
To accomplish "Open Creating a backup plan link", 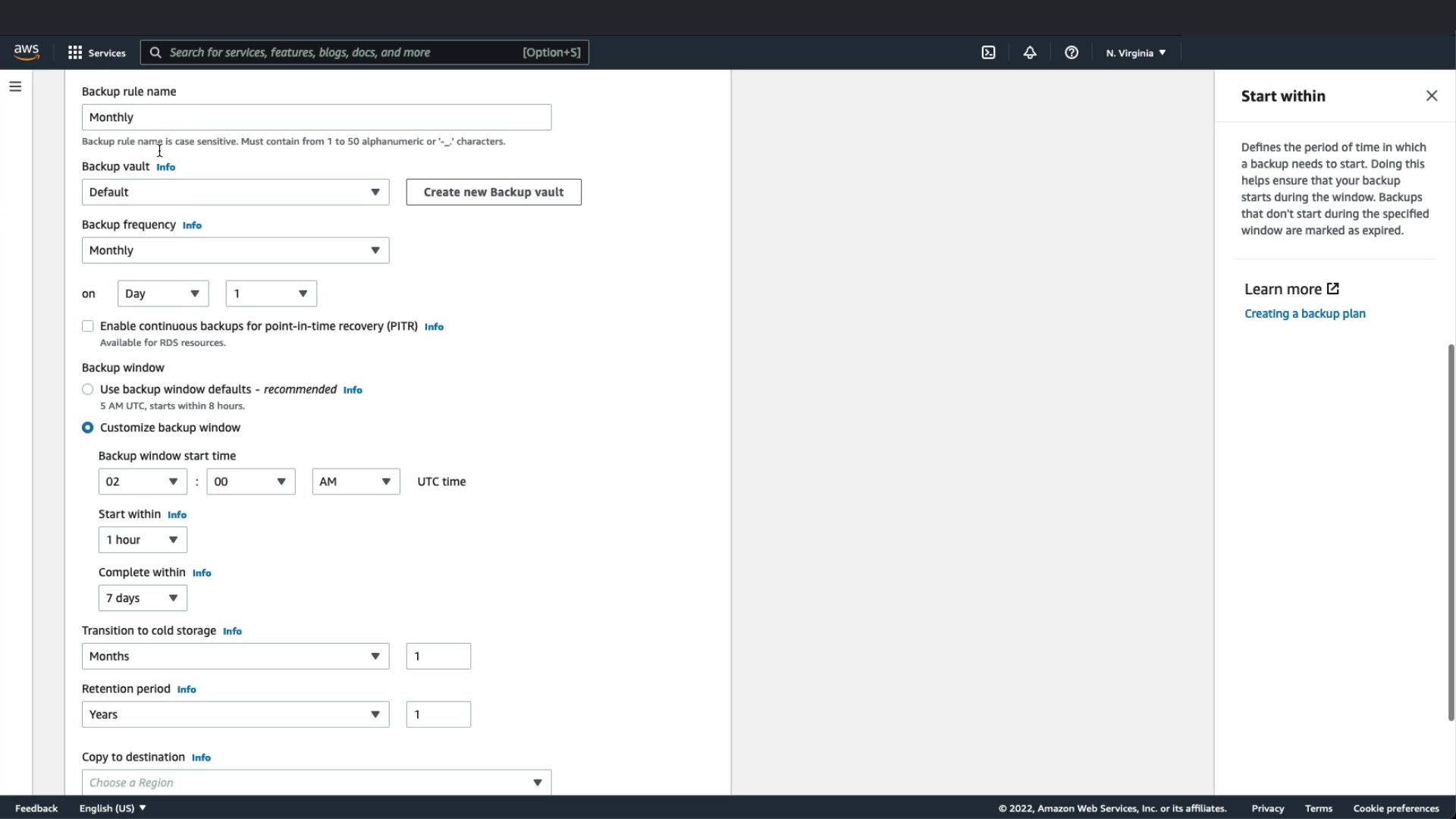I will tap(1304, 314).
